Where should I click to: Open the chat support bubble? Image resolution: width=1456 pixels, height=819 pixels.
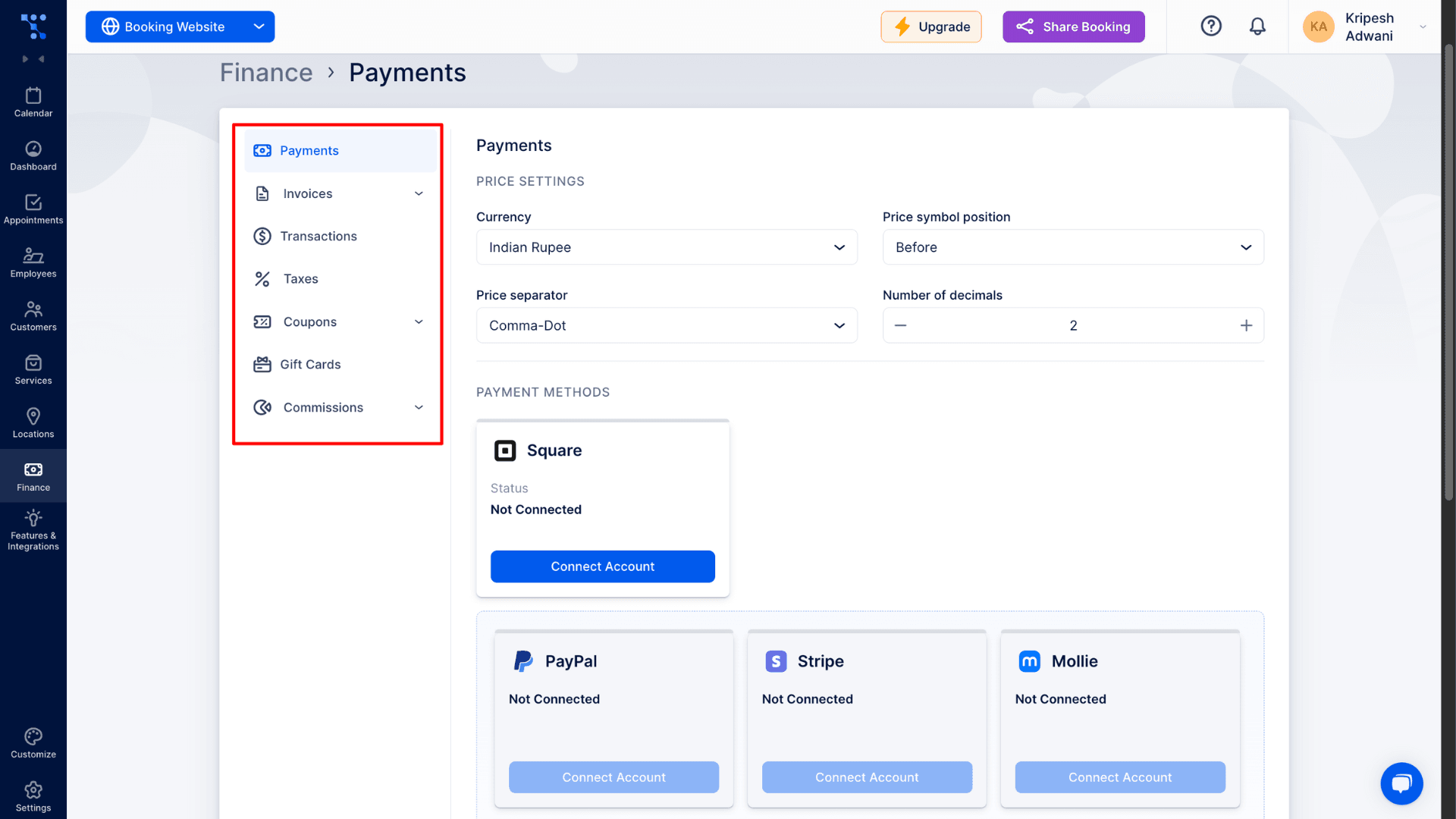tap(1401, 783)
